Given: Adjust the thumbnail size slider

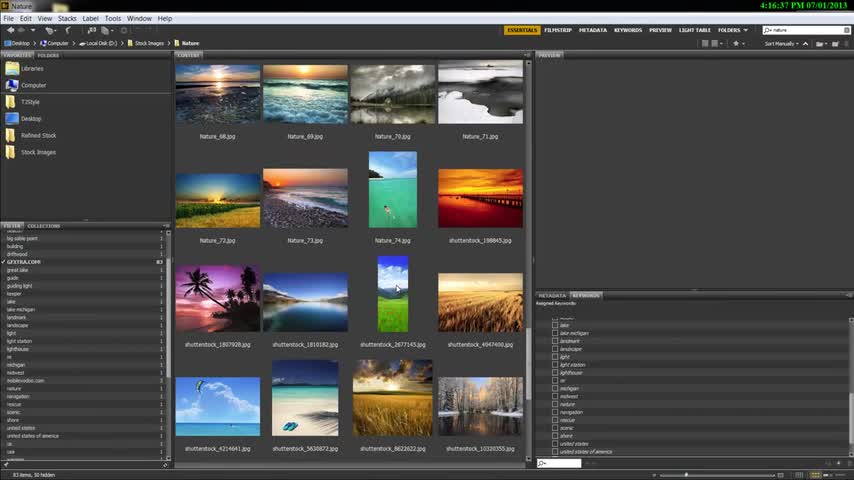Looking at the screenshot, I should pos(686,474).
